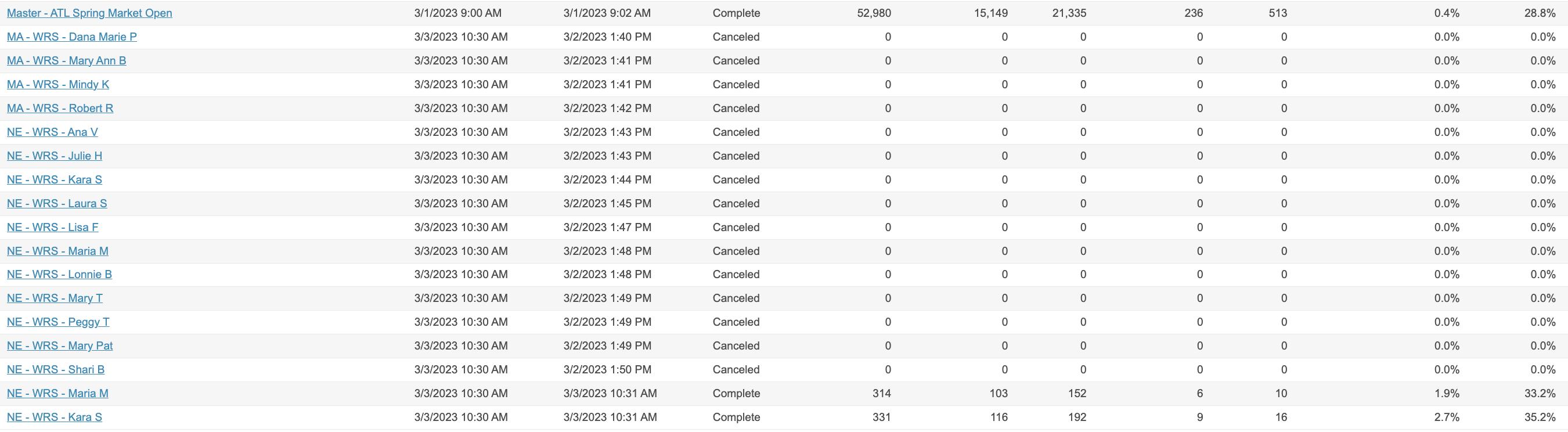Open MA - WRS - Dana Marie P link
The width and height of the screenshot is (1568, 432).
[72, 37]
